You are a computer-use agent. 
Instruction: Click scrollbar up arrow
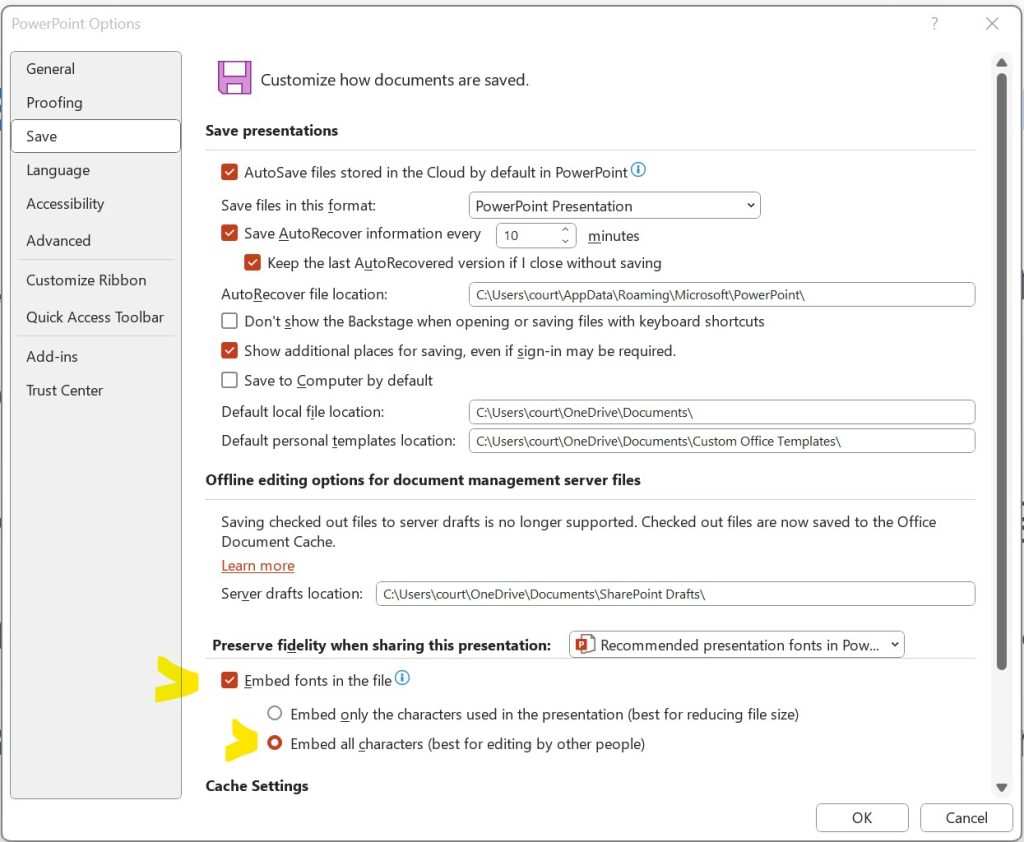[1001, 62]
